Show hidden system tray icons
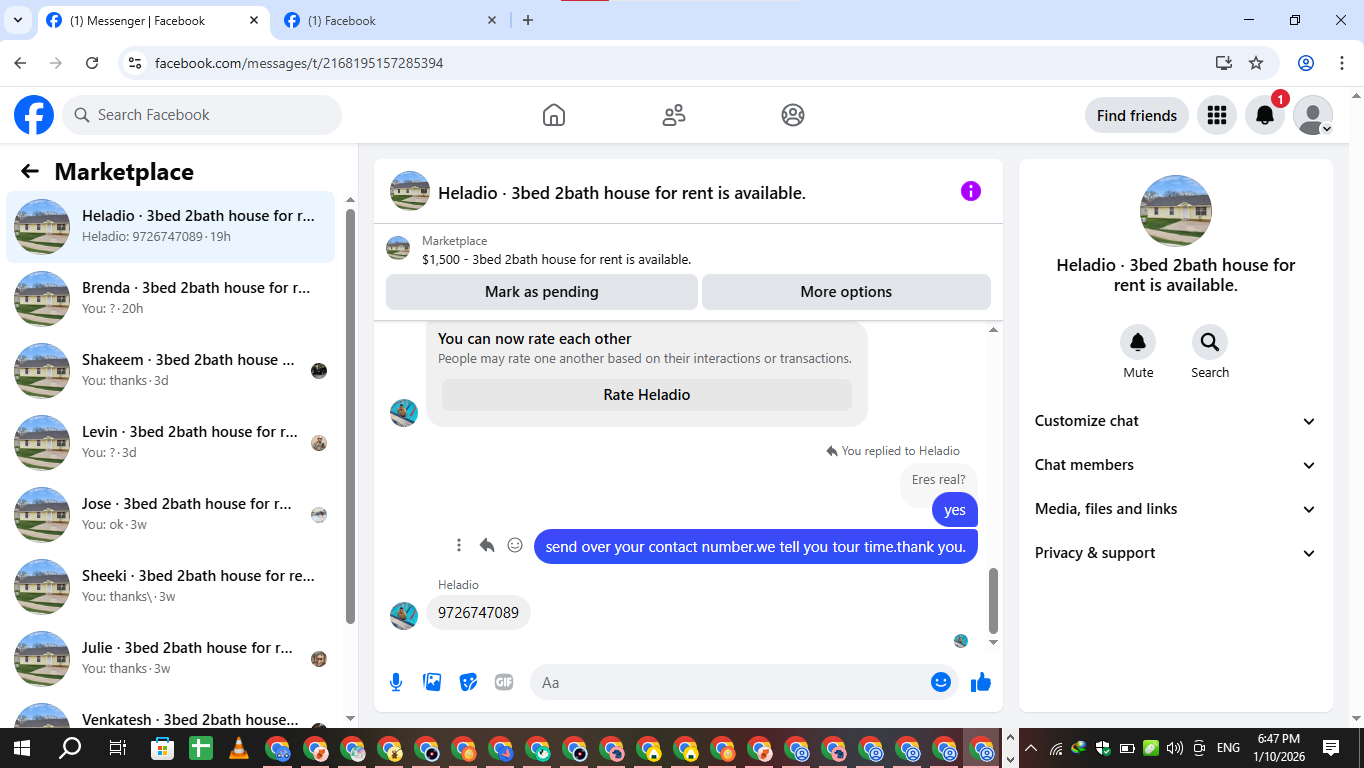The height and width of the screenshot is (768, 1364). (x=1031, y=748)
